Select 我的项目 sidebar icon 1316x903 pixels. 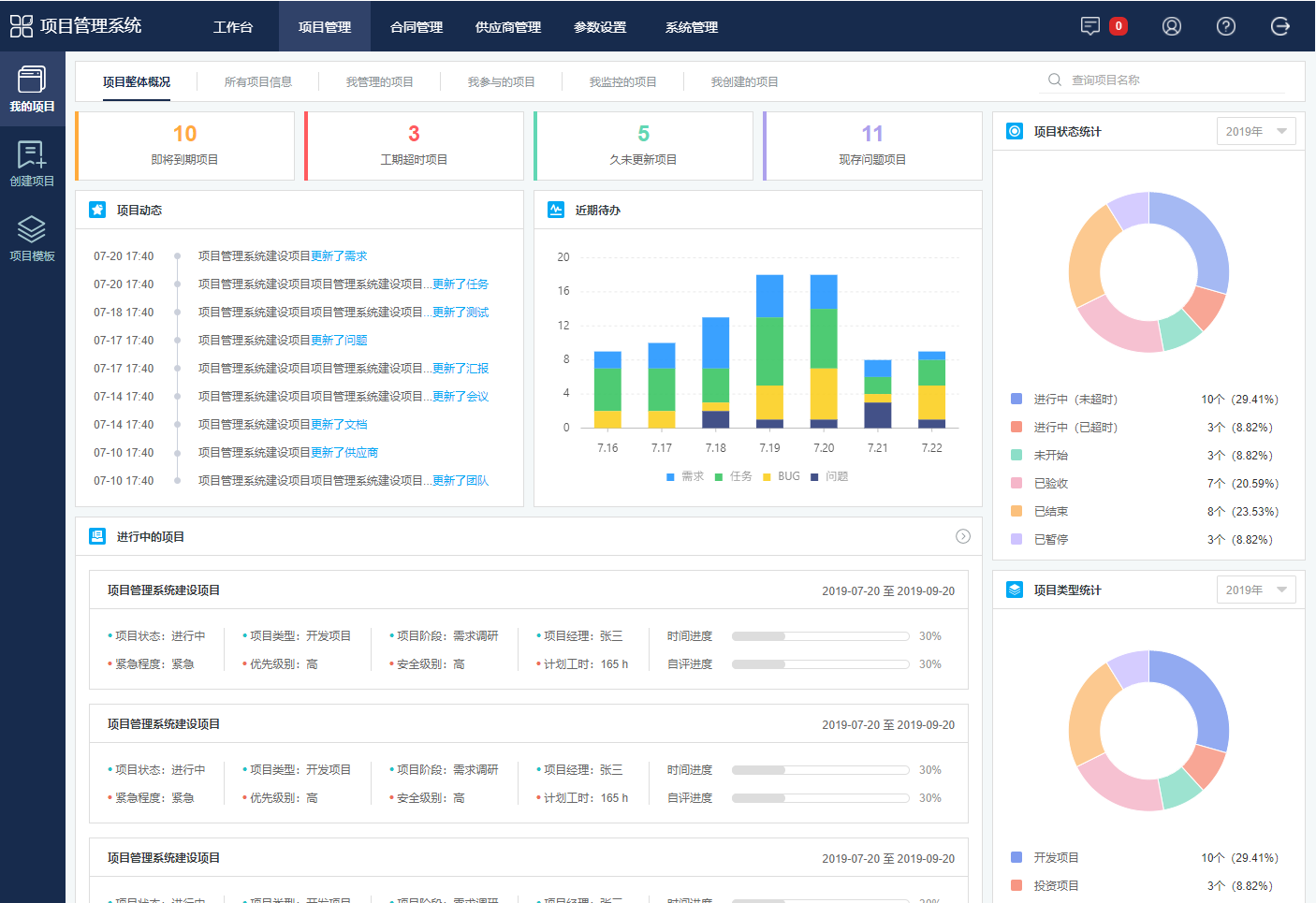pyautogui.click(x=32, y=80)
